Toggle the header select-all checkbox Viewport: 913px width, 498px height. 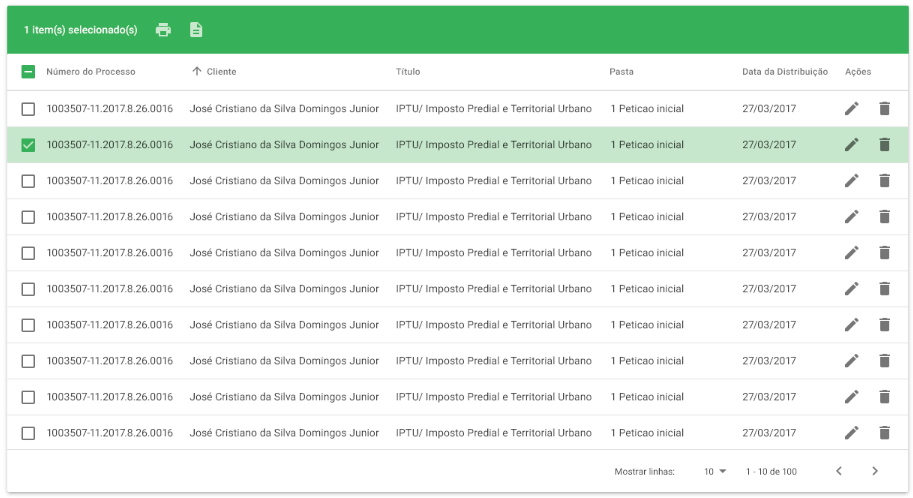tap(28, 72)
